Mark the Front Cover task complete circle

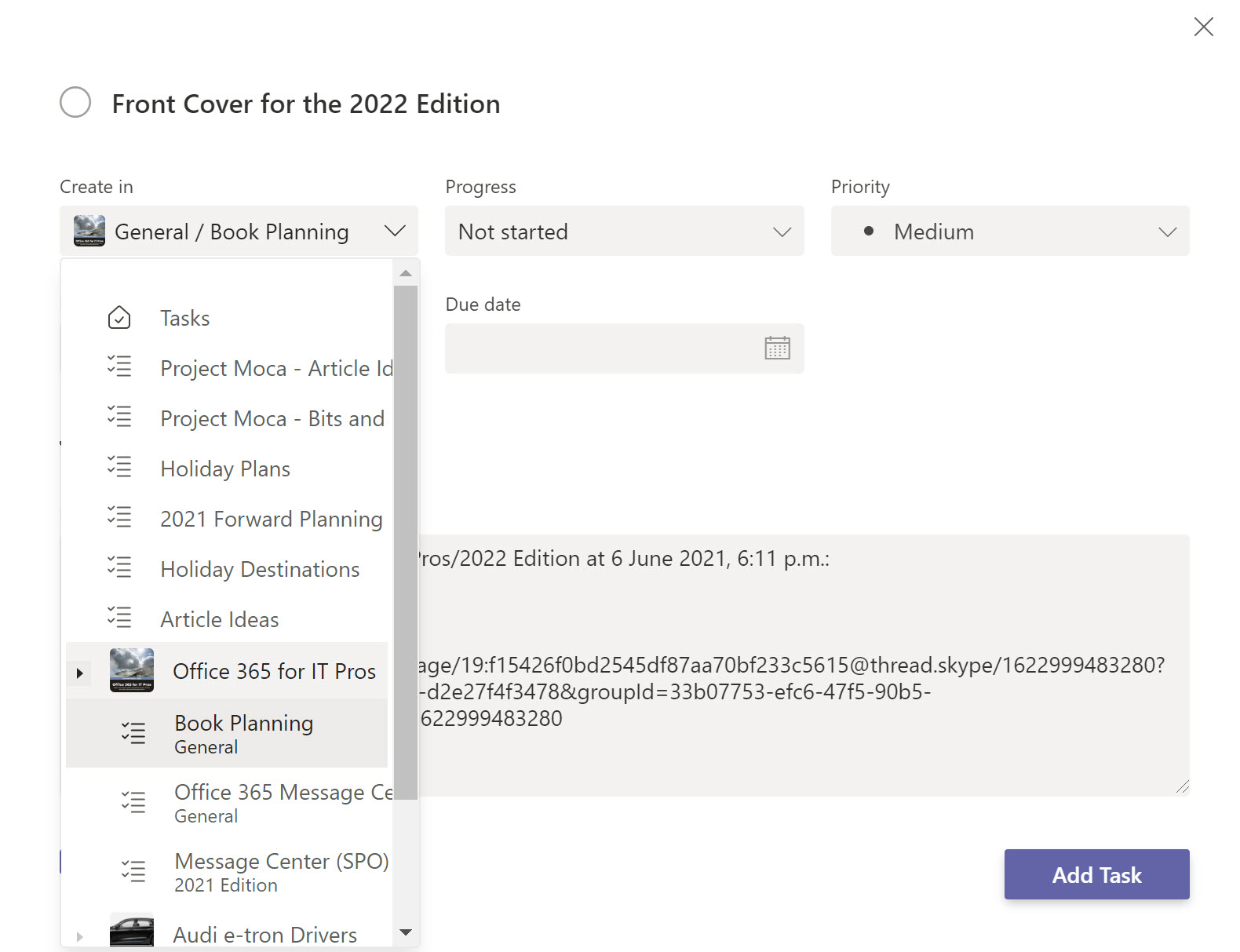tap(75, 103)
